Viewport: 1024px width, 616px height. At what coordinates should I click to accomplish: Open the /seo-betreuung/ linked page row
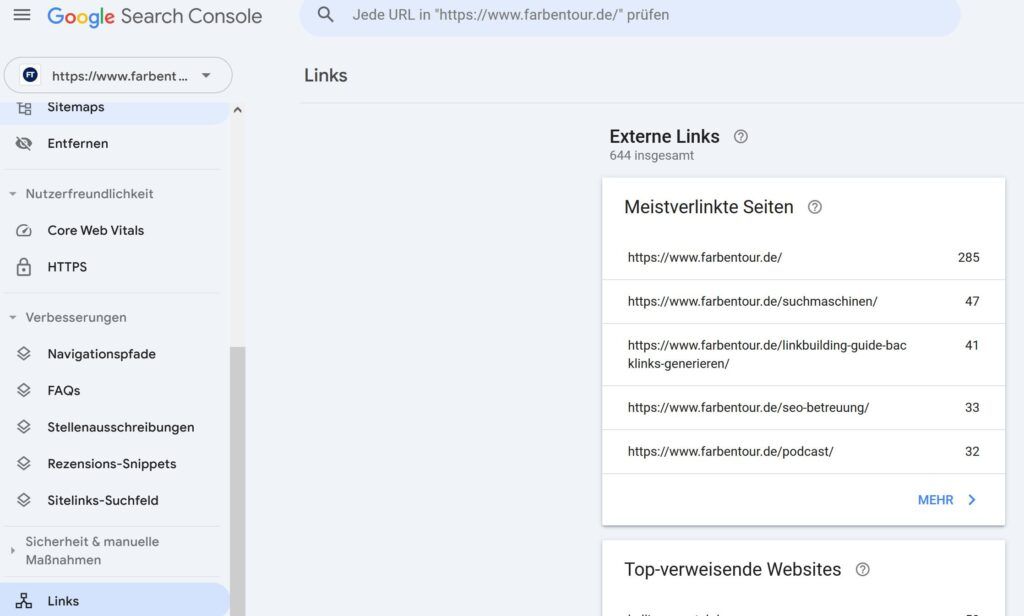tap(803, 408)
